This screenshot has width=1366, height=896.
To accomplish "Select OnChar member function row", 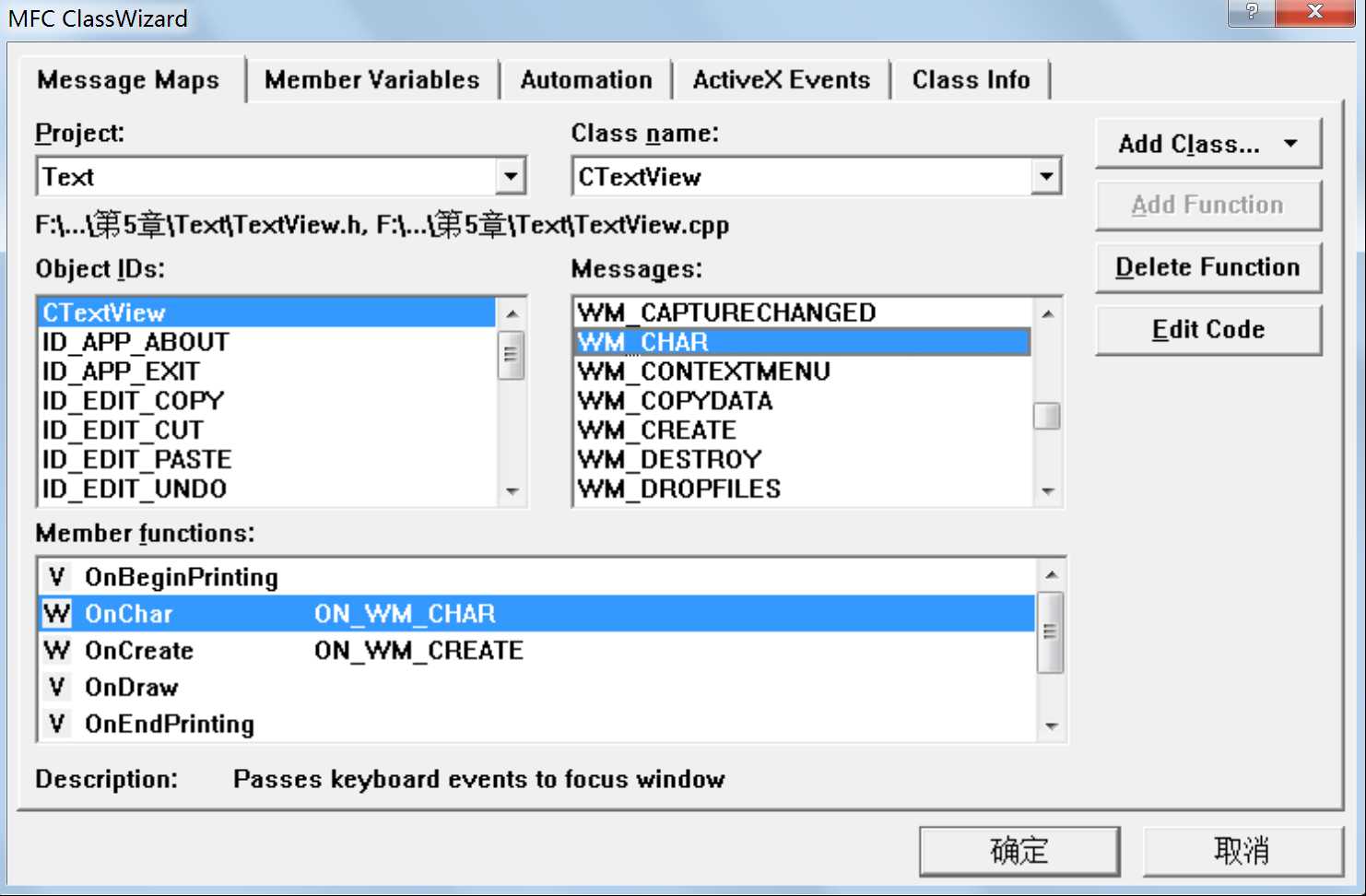I will click(537, 614).
